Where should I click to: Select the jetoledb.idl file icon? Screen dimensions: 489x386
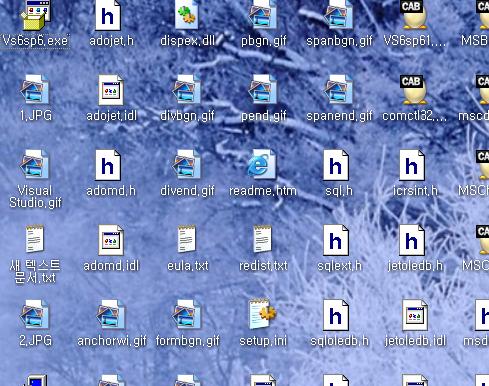coord(415,315)
